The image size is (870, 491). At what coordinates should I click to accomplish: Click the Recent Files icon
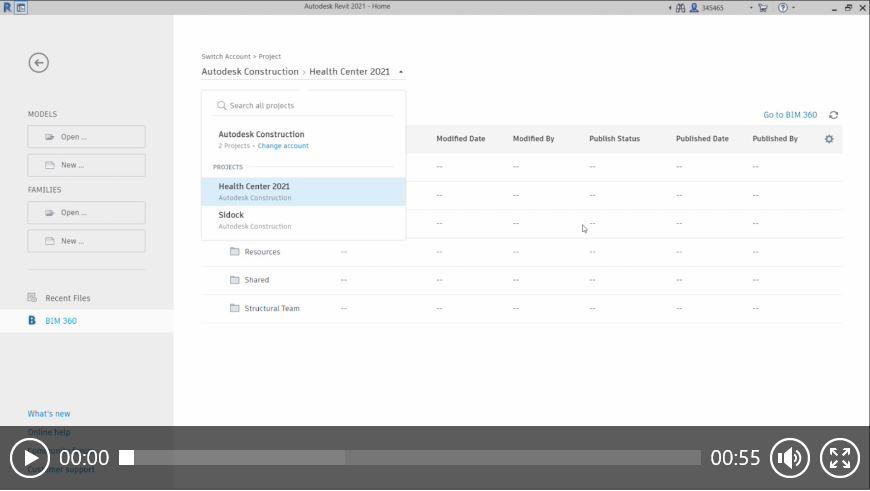click(x=32, y=297)
